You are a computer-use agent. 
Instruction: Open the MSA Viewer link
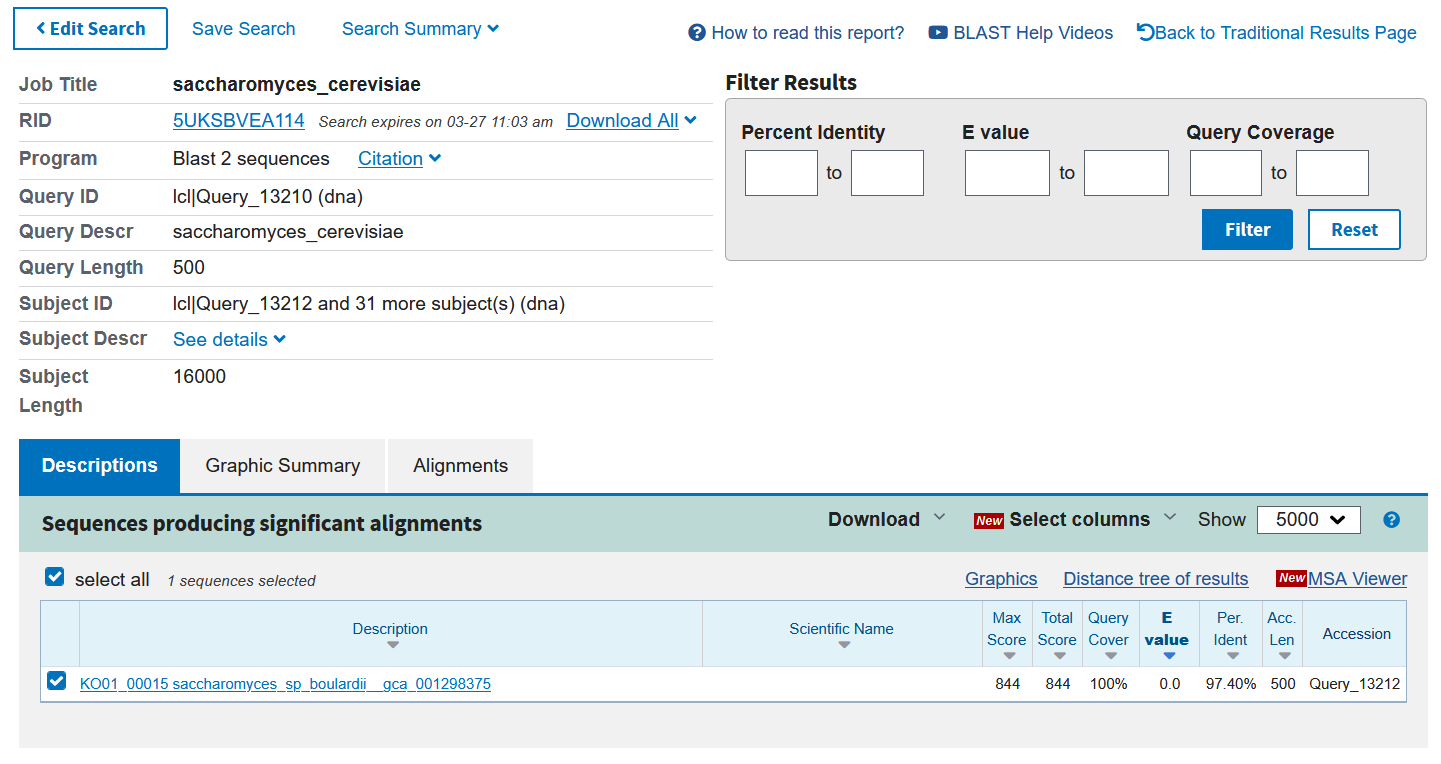click(x=1357, y=579)
